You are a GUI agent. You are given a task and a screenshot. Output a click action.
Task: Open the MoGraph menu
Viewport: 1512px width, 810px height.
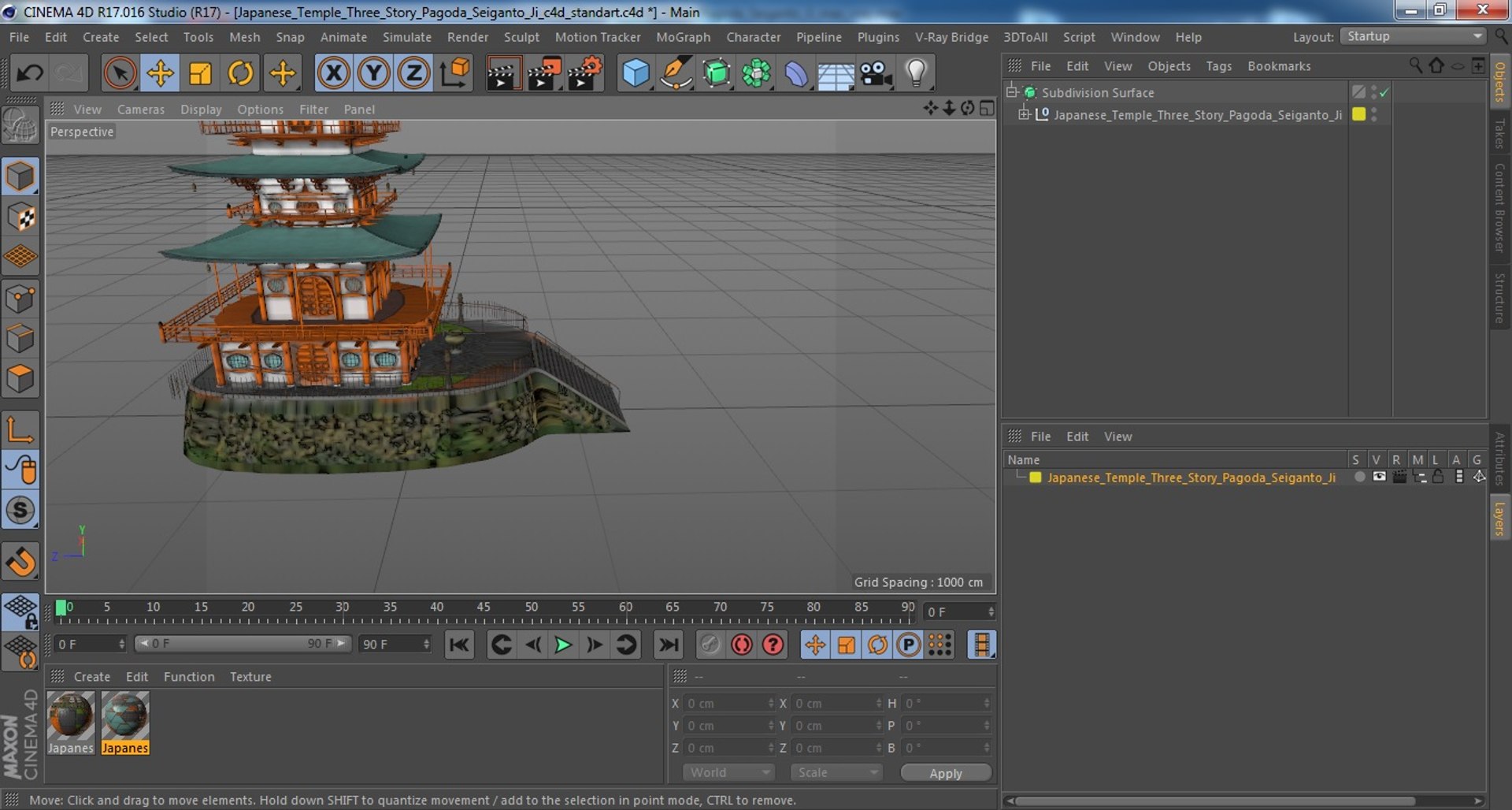[x=683, y=37]
